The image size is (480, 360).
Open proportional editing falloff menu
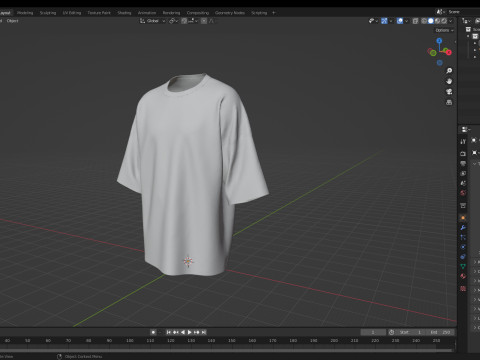point(211,21)
